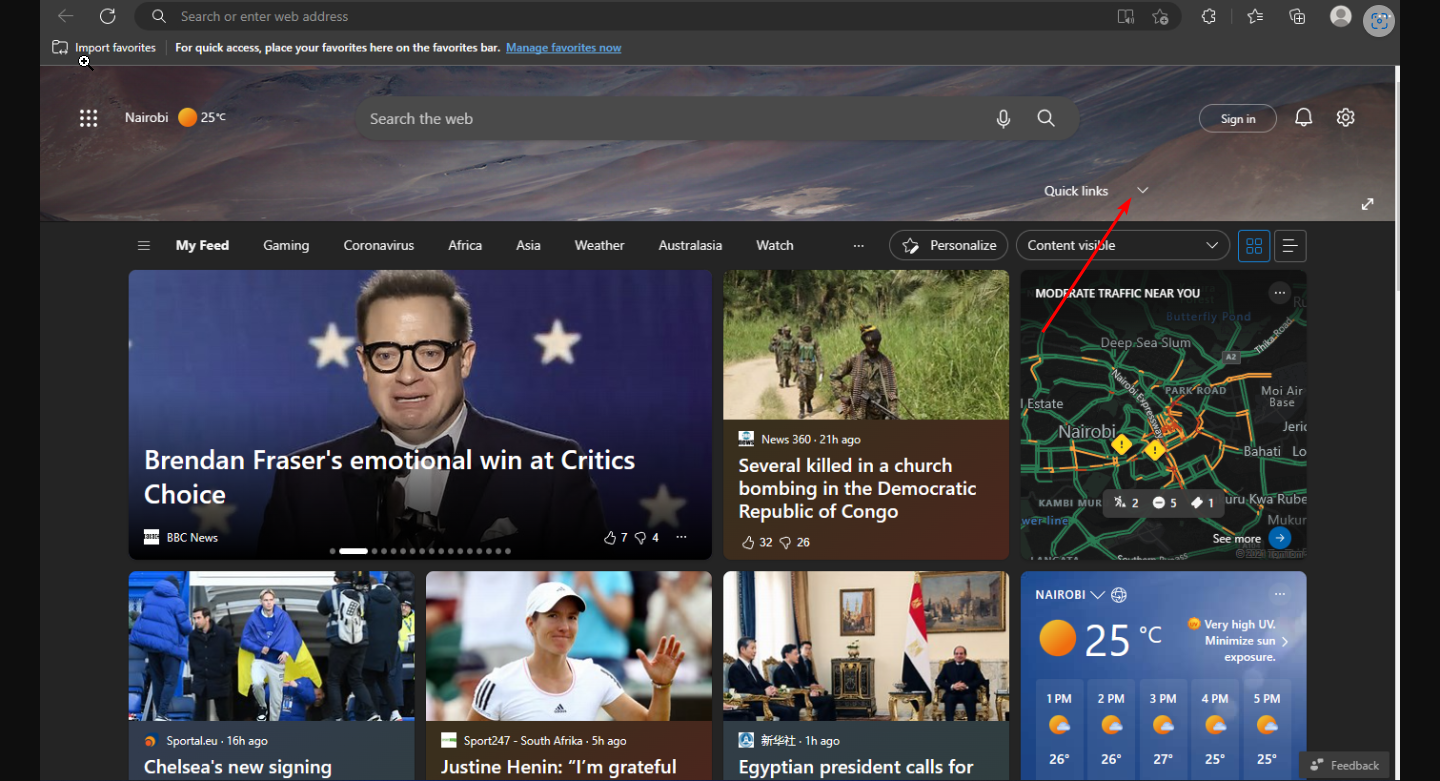Open the Australasia tab
This screenshot has height=781, width=1440.
click(690, 245)
